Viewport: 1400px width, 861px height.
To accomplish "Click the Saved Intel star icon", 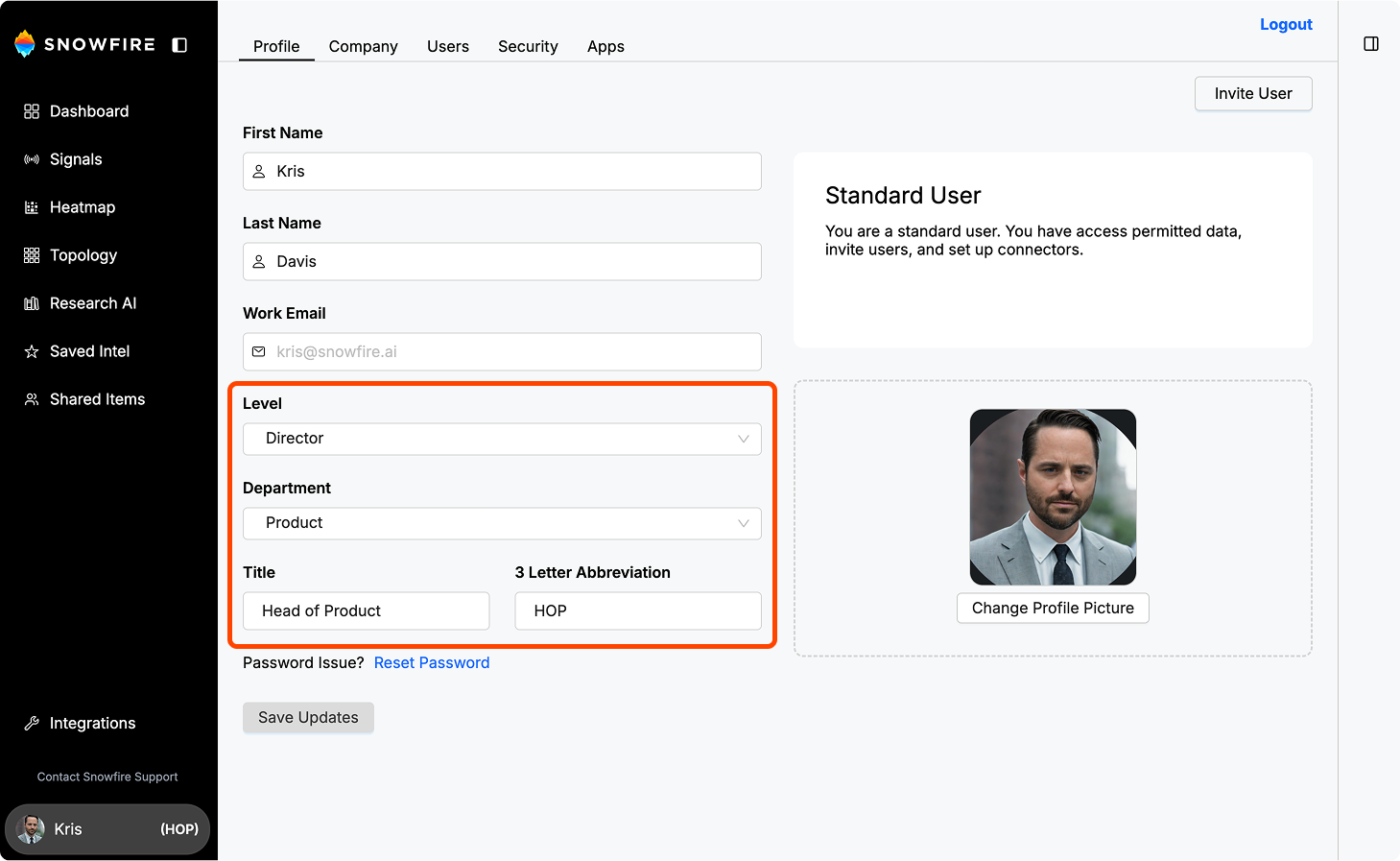I will click(32, 351).
